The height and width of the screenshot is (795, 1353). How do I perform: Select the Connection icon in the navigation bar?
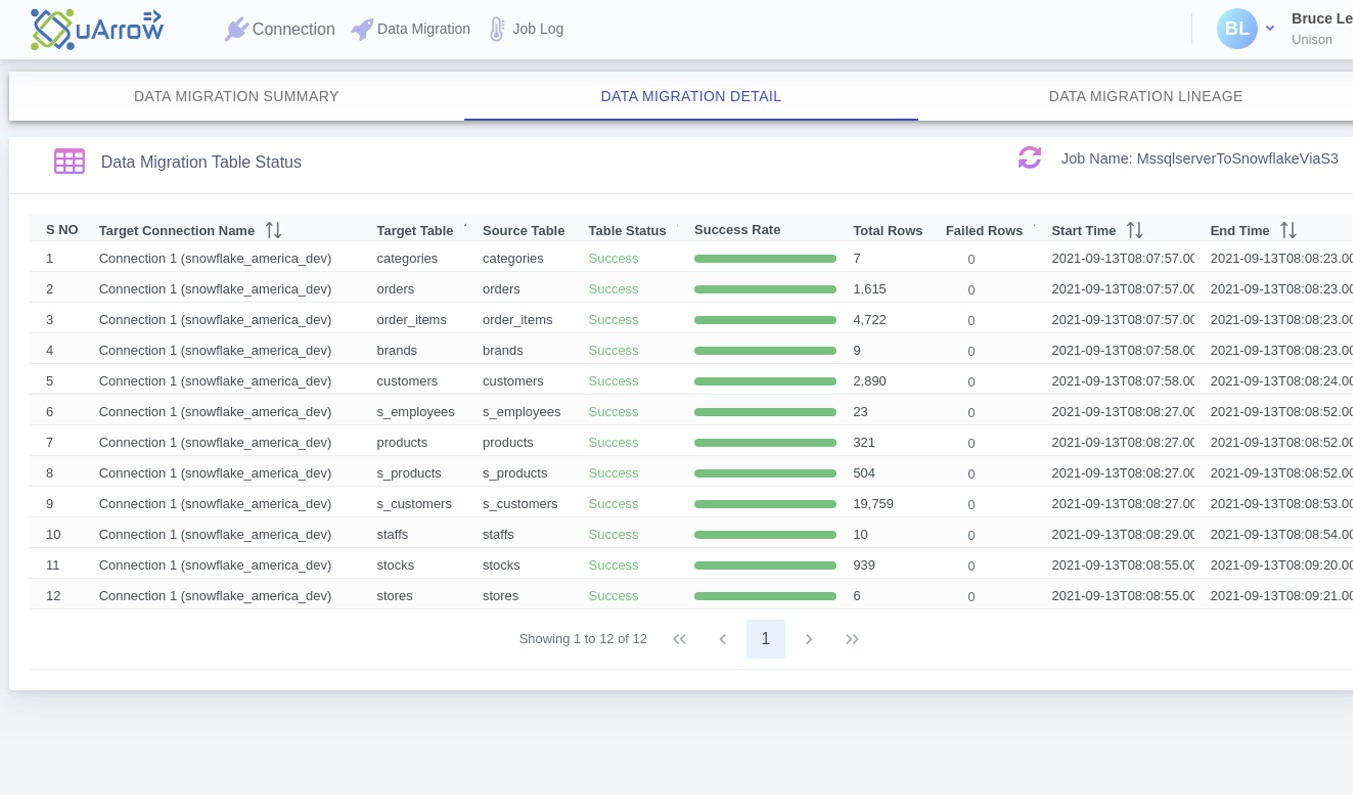coord(236,29)
